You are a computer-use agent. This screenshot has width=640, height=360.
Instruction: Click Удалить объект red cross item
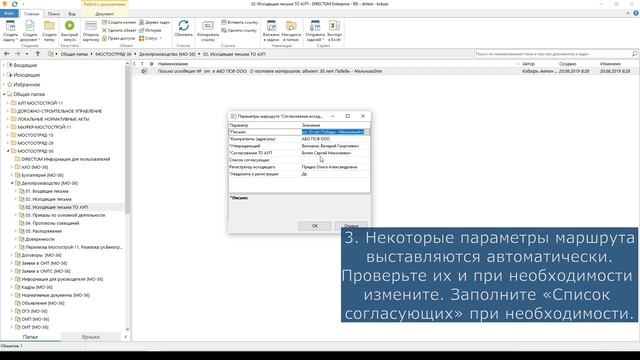(x=119, y=30)
